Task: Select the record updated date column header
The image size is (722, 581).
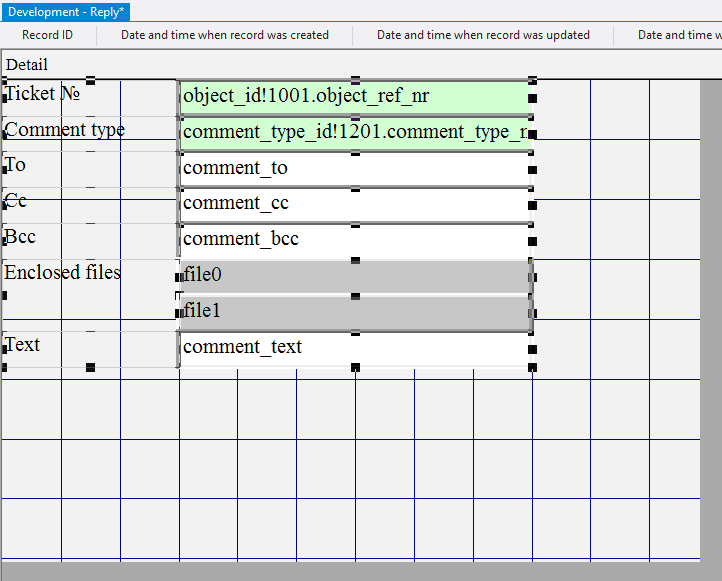Action: (483, 35)
